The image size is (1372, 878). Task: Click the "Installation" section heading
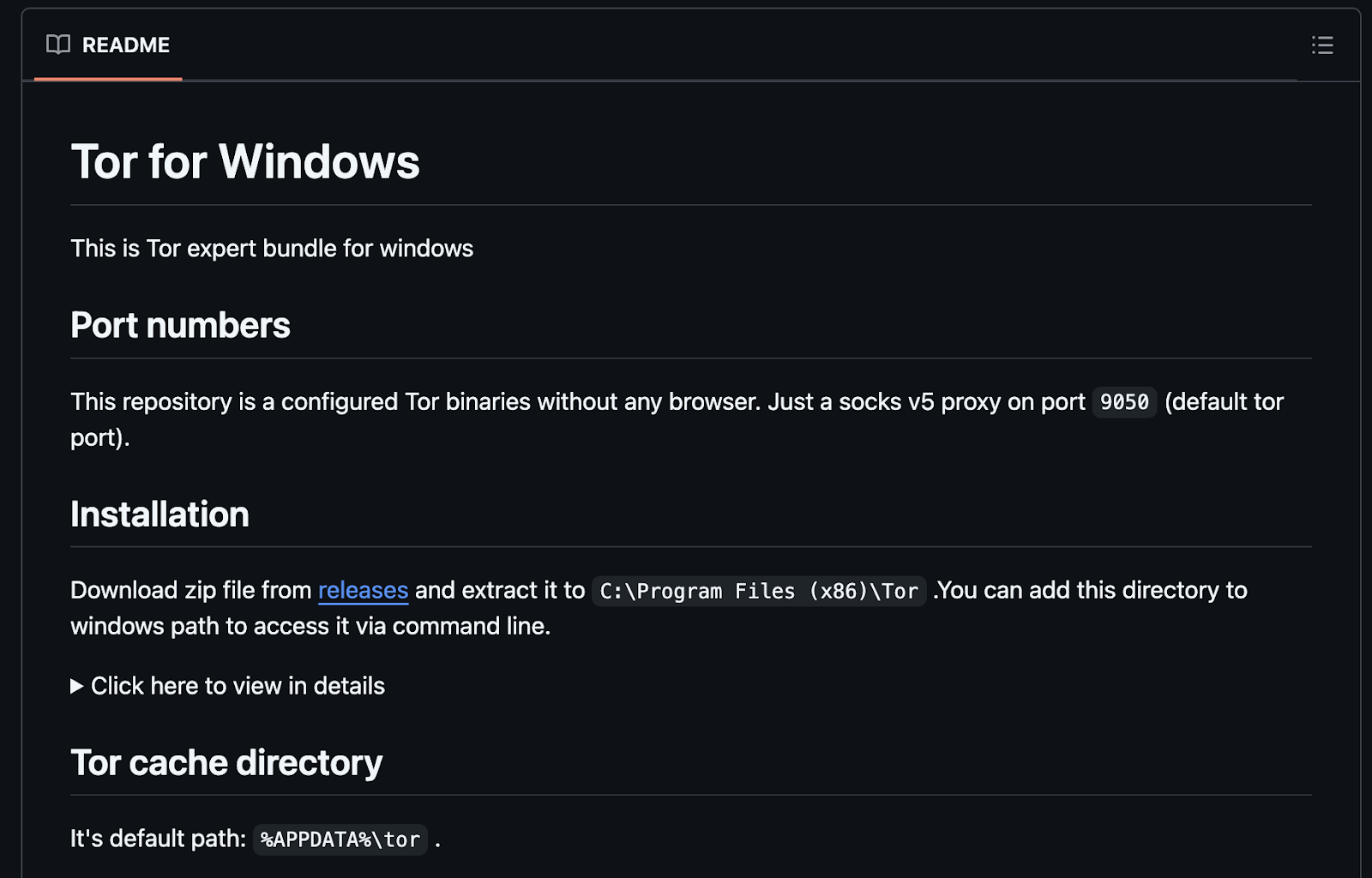tap(159, 514)
